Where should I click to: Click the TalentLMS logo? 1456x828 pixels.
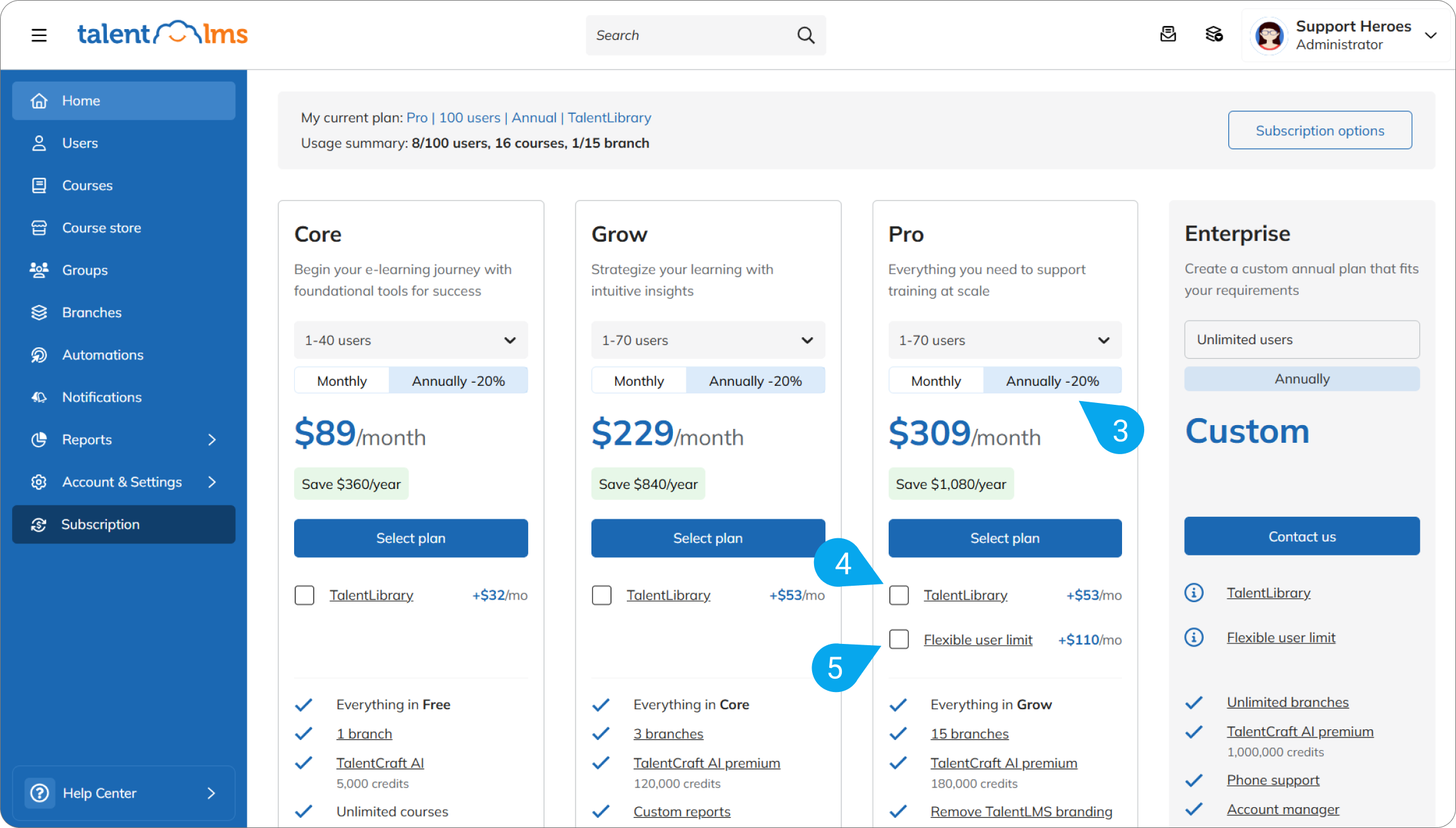tap(163, 34)
